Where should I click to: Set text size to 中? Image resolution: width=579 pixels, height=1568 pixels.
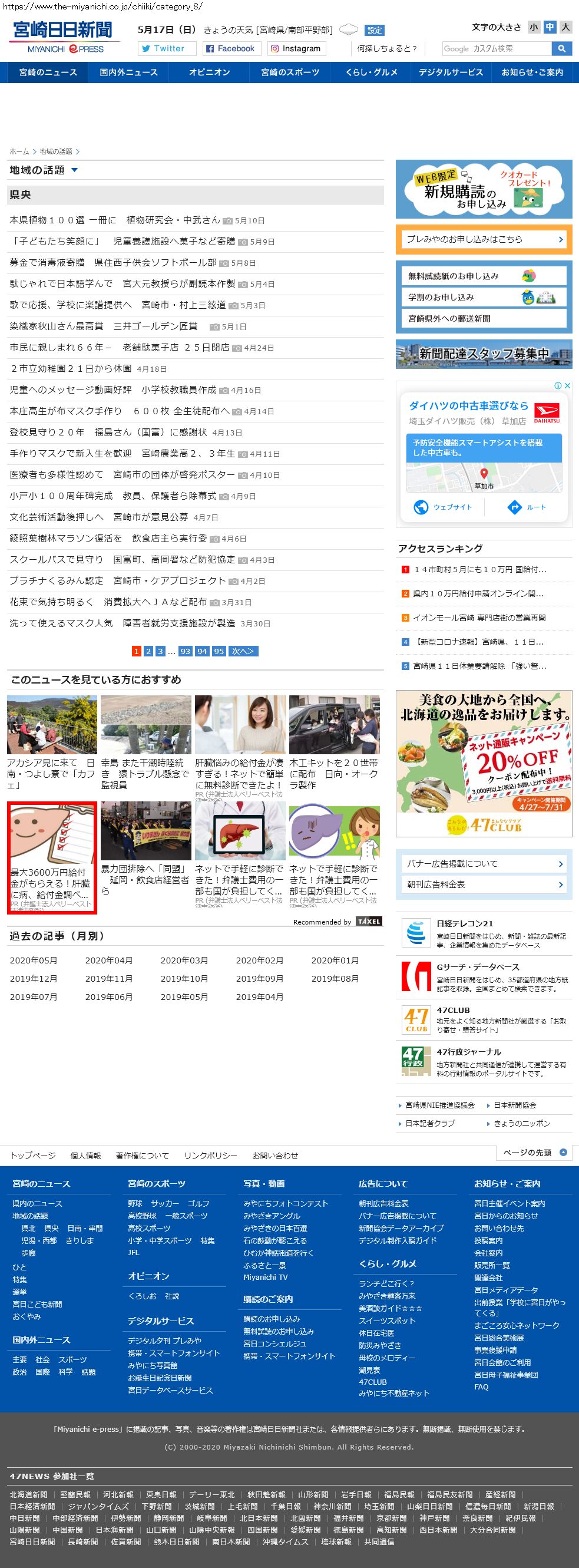pos(550,27)
